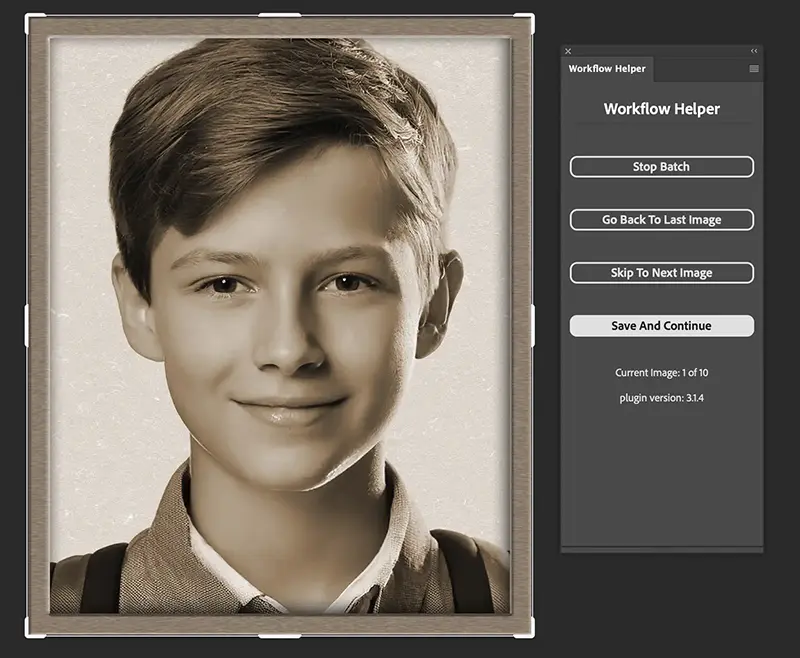Screen dimensions: 800x658
Task: Click the bottom-right corner transform handle
Action: click(x=529, y=632)
